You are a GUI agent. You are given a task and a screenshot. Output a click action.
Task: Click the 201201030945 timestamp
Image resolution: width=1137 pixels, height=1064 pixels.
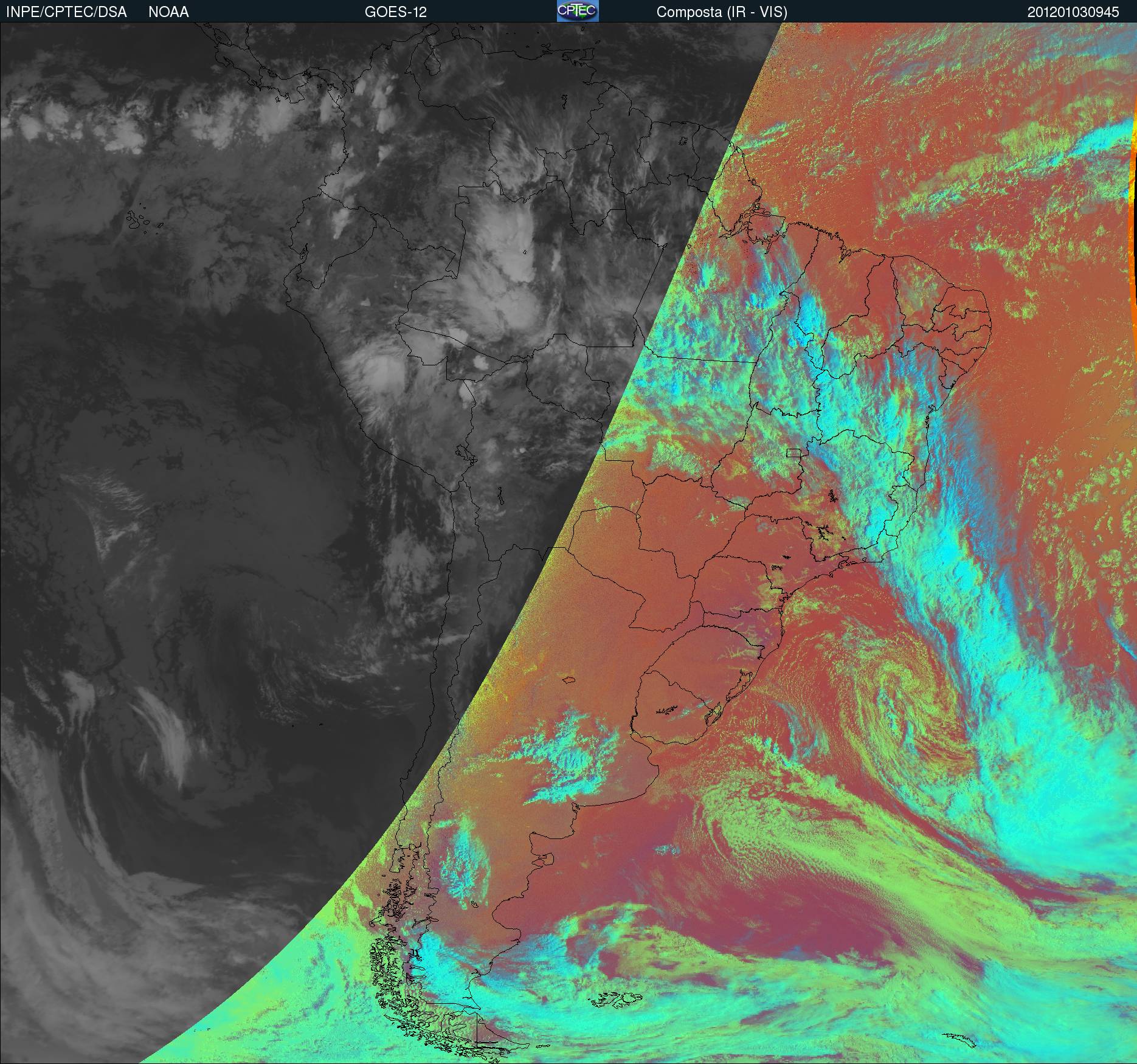pos(1073,12)
